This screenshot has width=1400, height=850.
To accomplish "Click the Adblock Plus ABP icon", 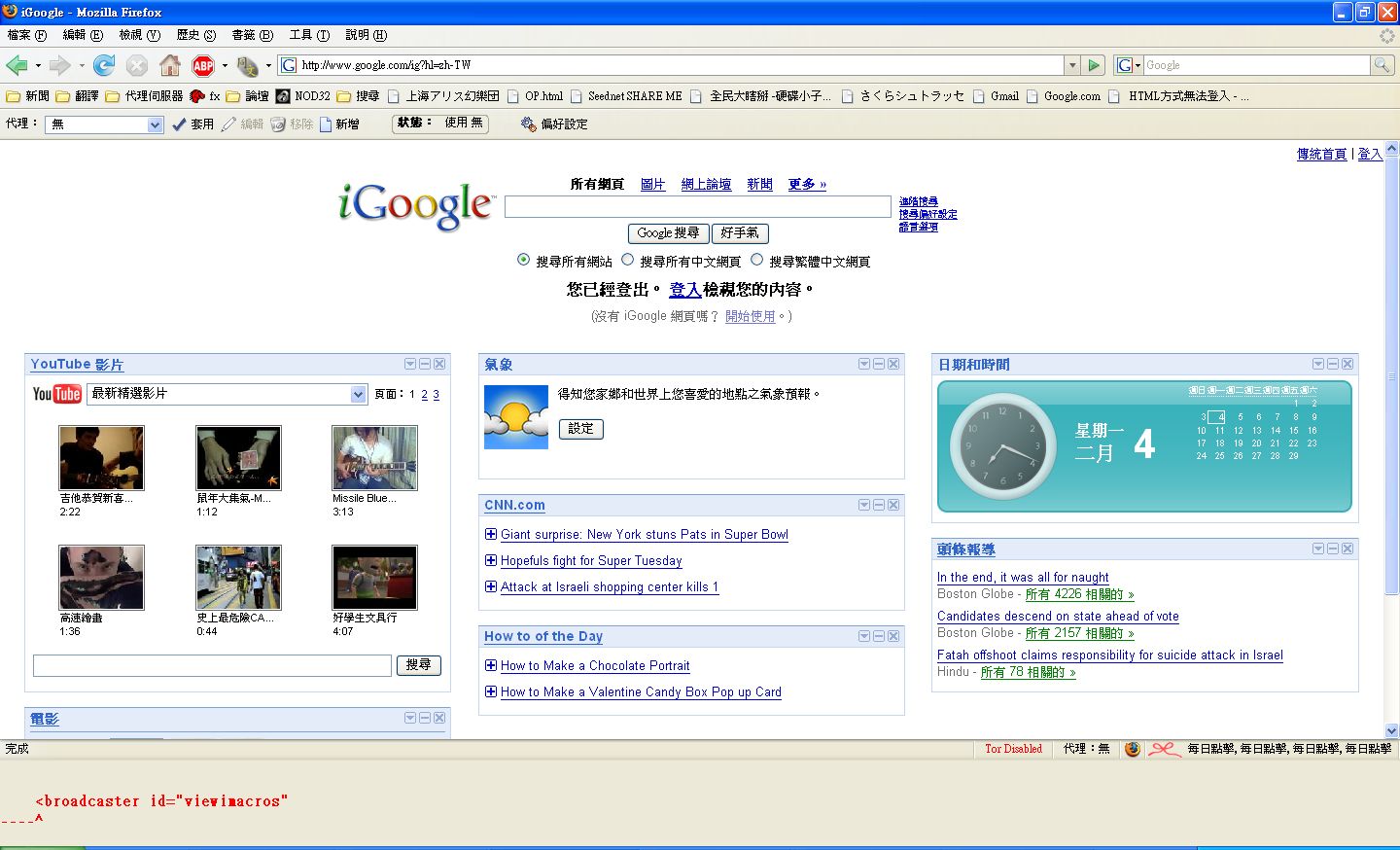I will pyautogui.click(x=203, y=65).
